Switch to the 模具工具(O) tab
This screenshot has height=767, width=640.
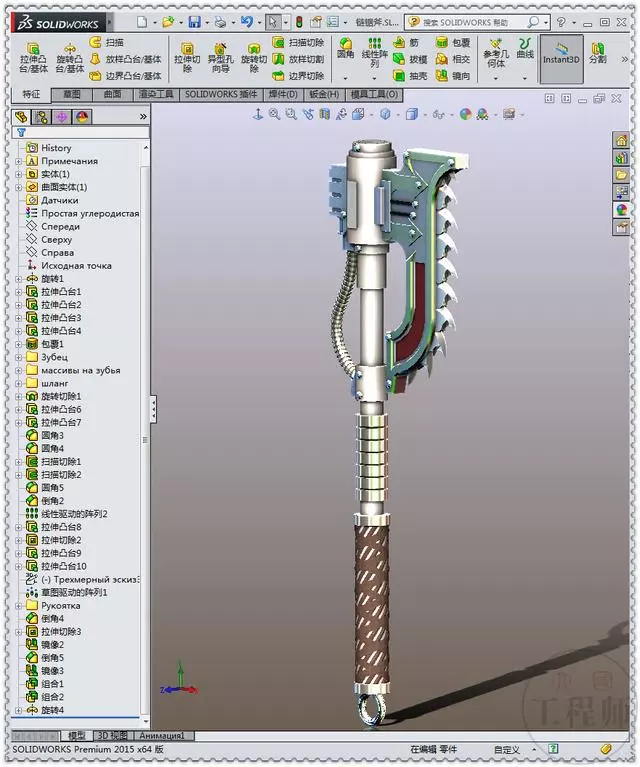point(374,94)
